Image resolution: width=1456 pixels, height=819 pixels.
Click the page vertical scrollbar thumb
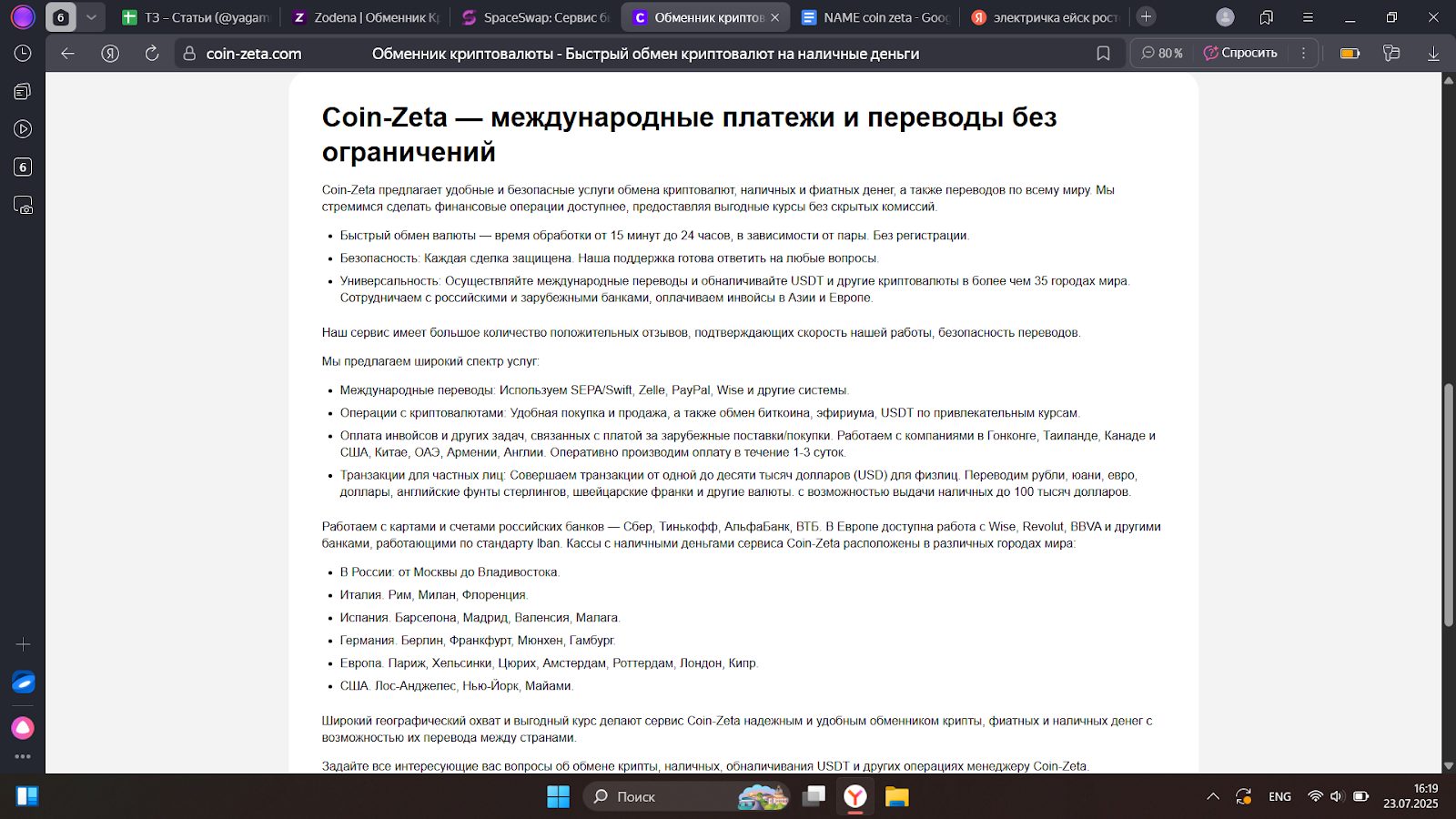[x=1448, y=505]
